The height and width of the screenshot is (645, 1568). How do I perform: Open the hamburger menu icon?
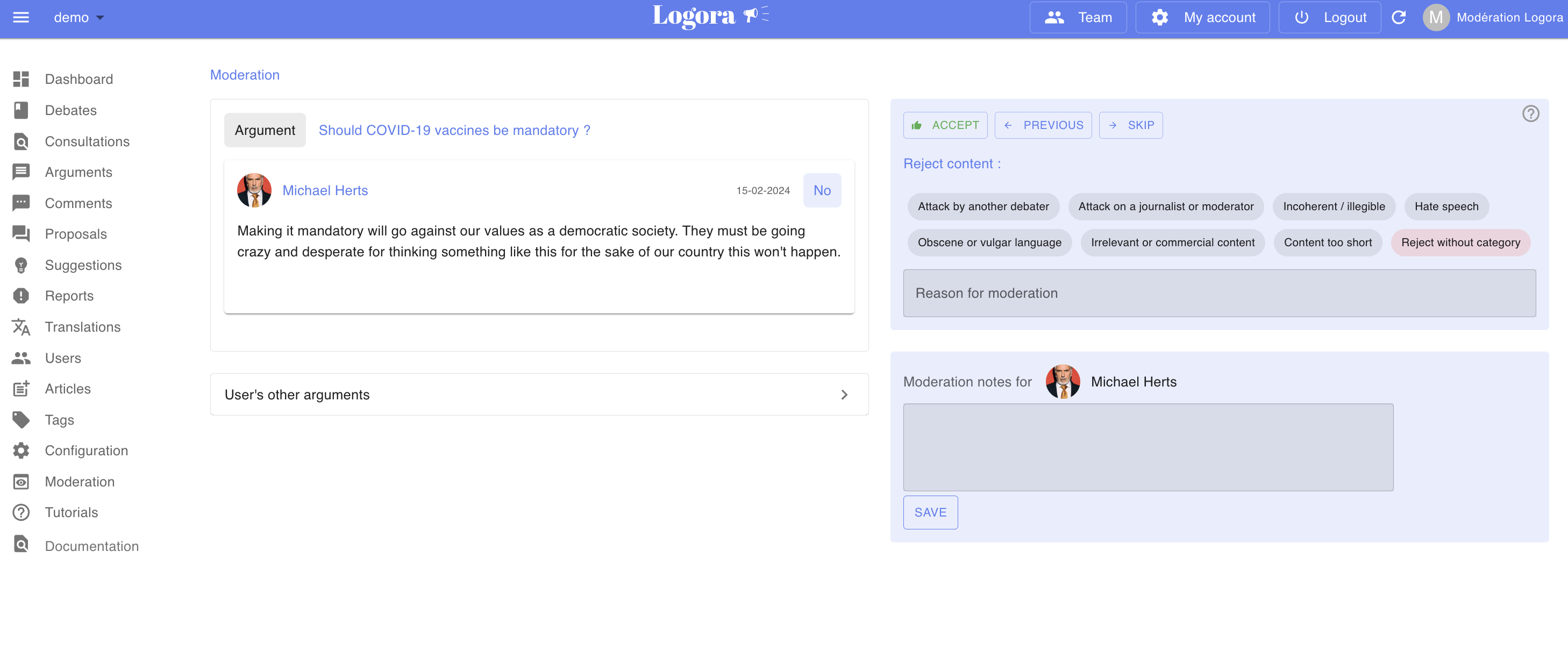(20, 17)
